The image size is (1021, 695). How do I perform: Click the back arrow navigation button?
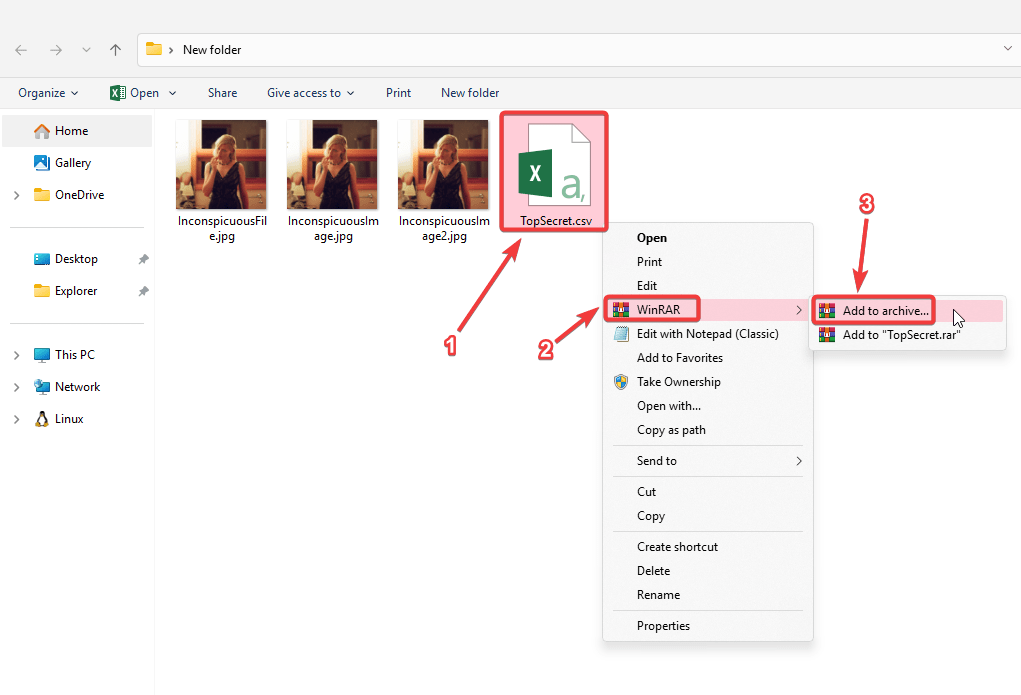tap(21, 50)
